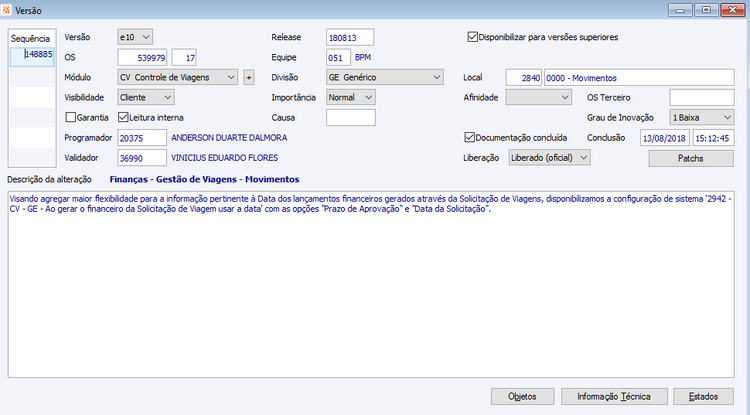Click inside the description text area
Image resolution: width=750 pixels, height=415 pixels.
coord(371,284)
